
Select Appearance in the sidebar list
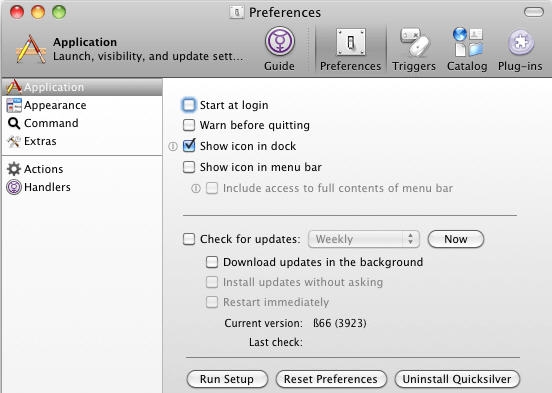coord(82,105)
